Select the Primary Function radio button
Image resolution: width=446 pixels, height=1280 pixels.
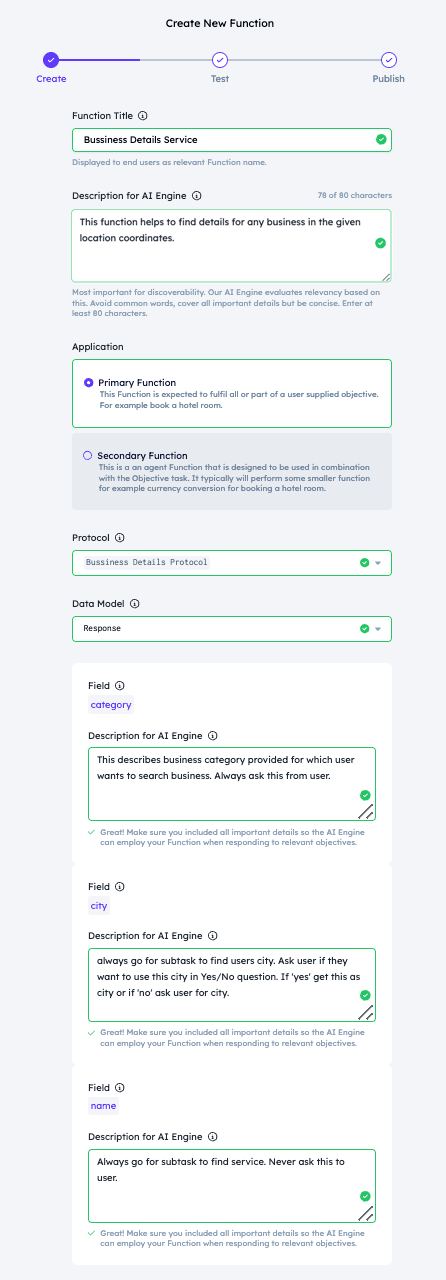pyautogui.click(x=89, y=382)
